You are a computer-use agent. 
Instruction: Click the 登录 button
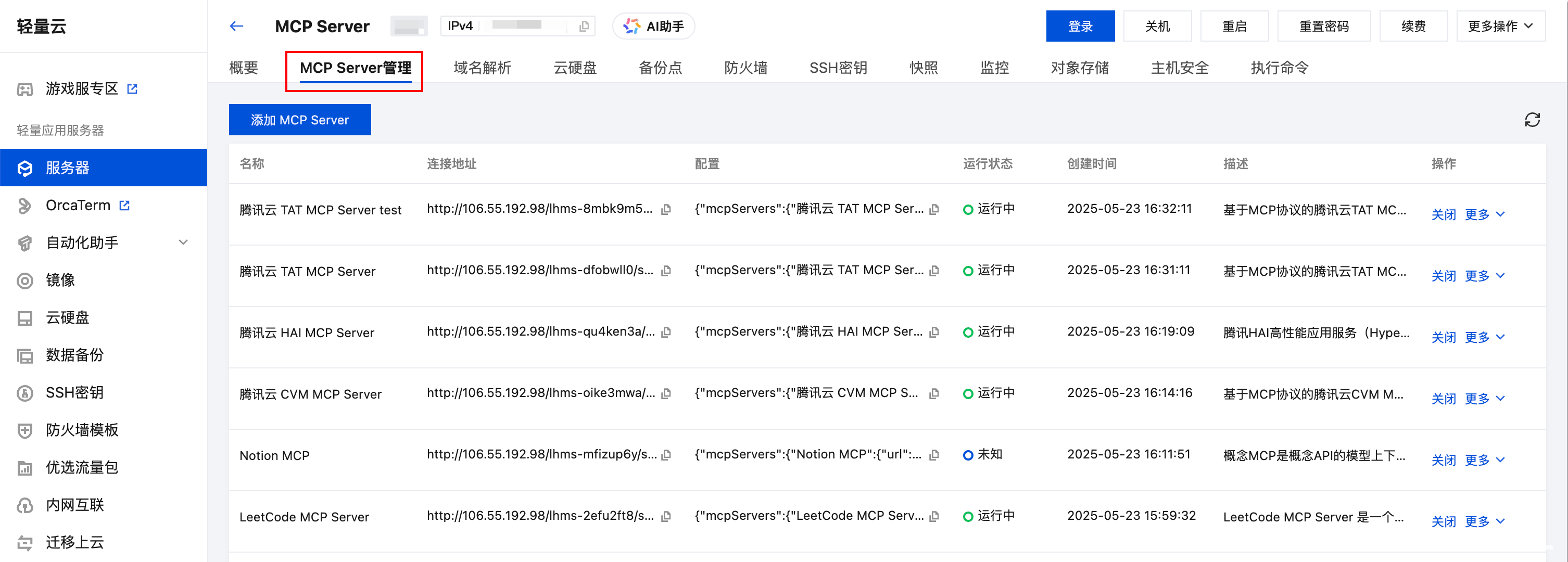point(1080,26)
